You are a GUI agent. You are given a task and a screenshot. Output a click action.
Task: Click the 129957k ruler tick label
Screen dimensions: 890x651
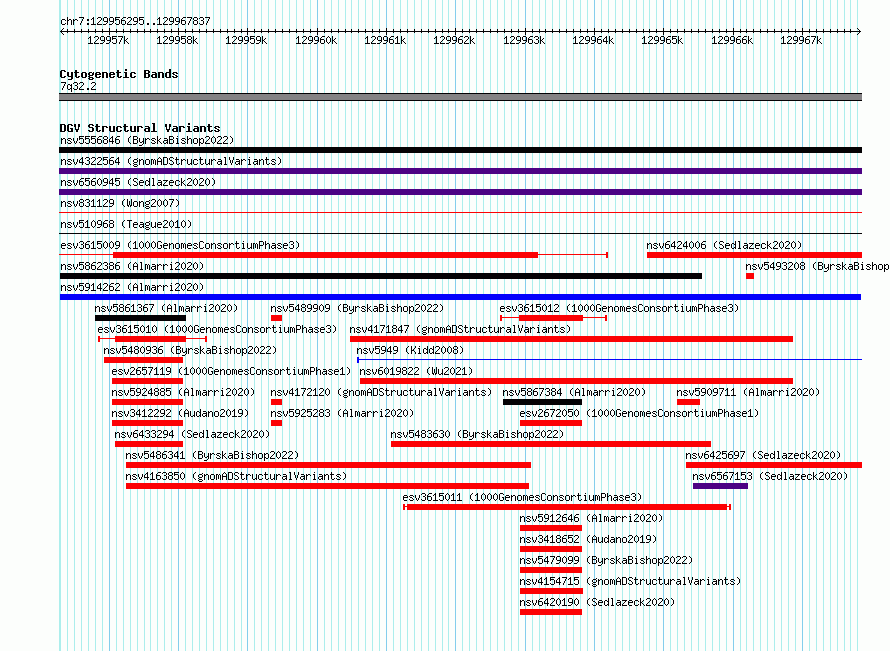click(108, 40)
